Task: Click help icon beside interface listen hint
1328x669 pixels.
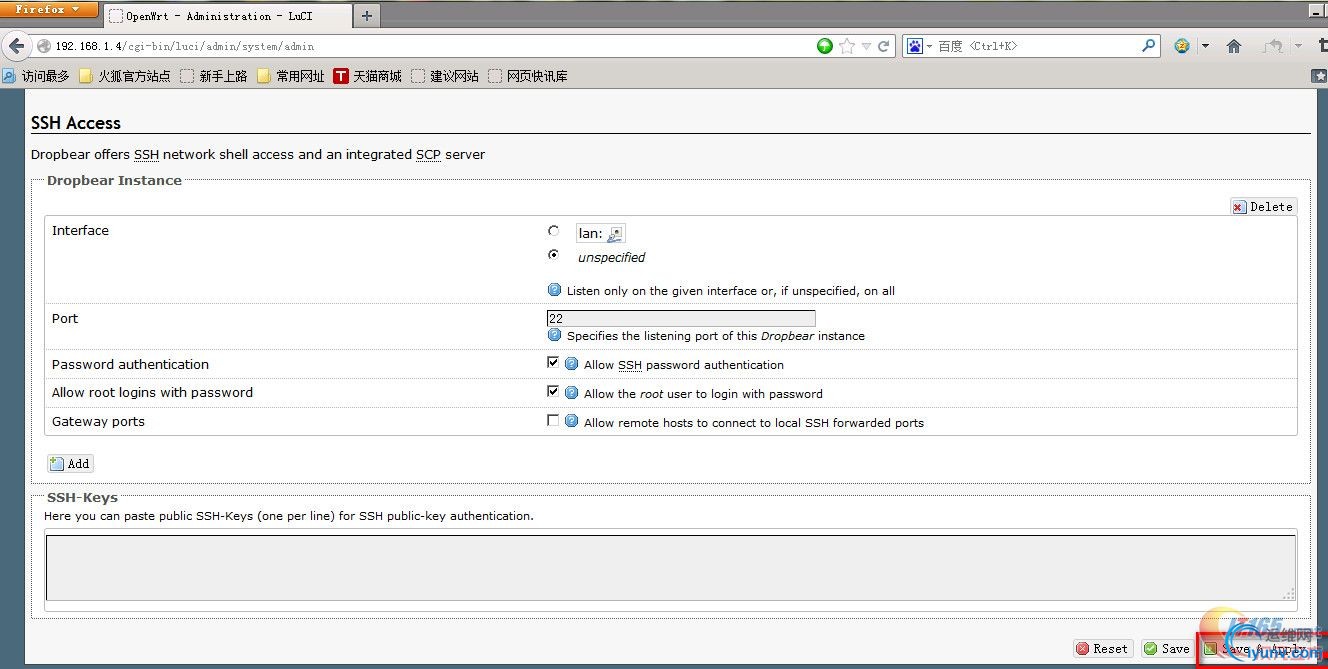Action: 555,290
